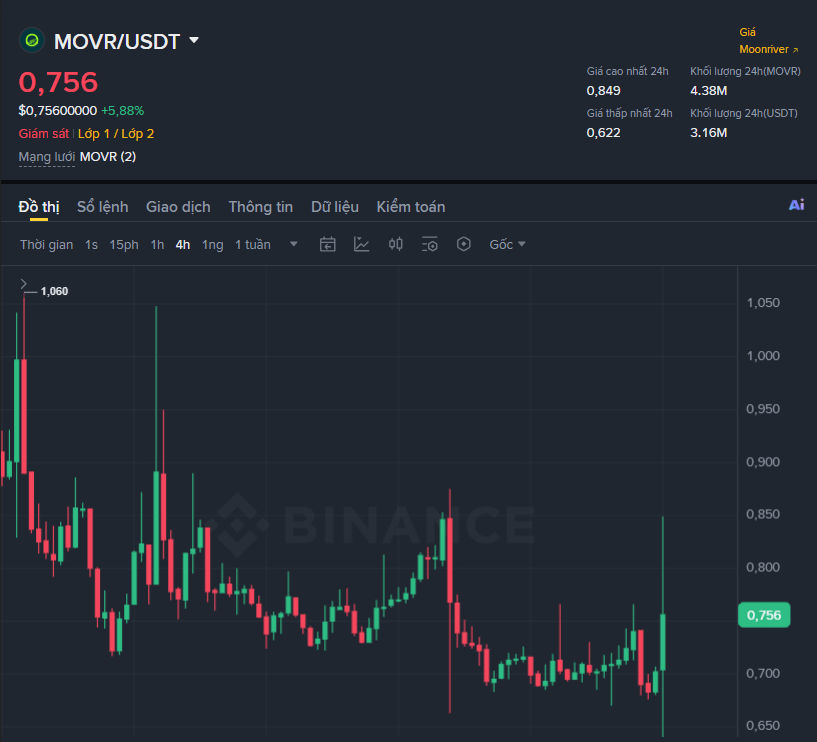The image size is (817, 742).
Task: Select the 15ph time interval
Action: click(124, 245)
